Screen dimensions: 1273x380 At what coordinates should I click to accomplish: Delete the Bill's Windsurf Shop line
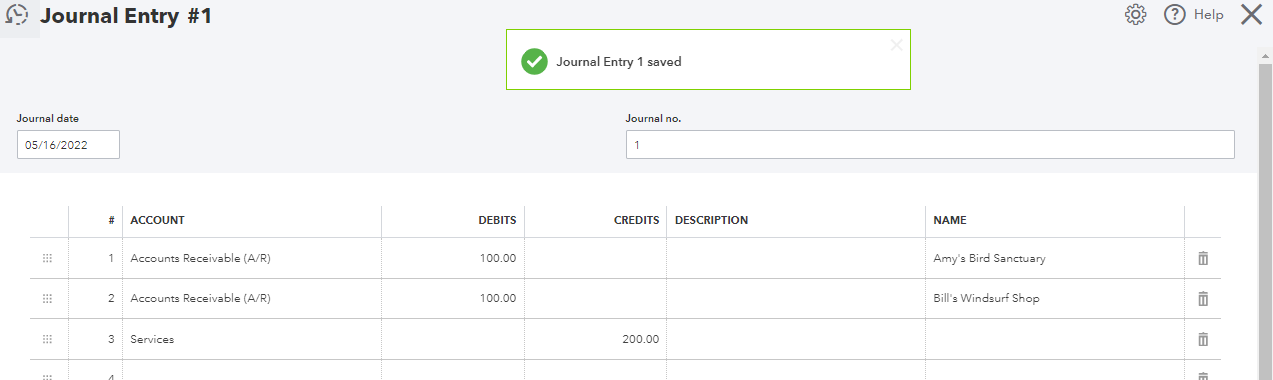pyautogui.click(x=1203, y=298)
